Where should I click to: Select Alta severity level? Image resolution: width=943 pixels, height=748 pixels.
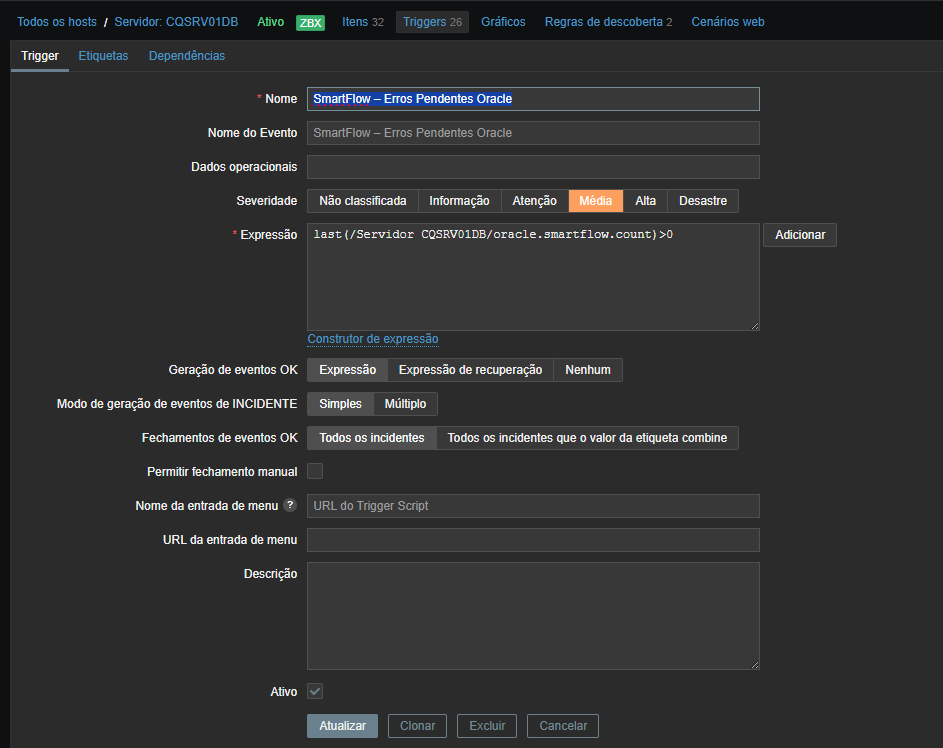(645, 201)
